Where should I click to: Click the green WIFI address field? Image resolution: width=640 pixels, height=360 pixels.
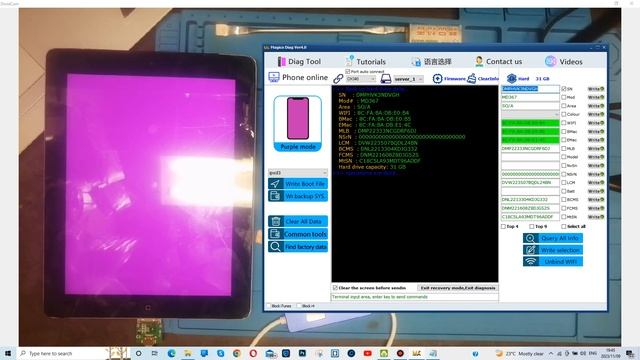530,123
